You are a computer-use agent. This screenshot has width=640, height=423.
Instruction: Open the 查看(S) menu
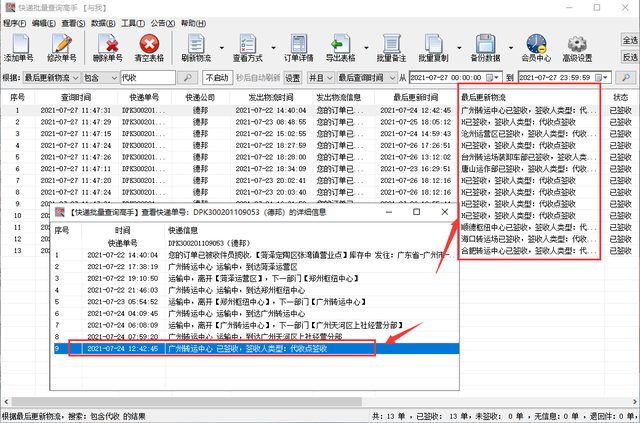(x=73, y=23)
